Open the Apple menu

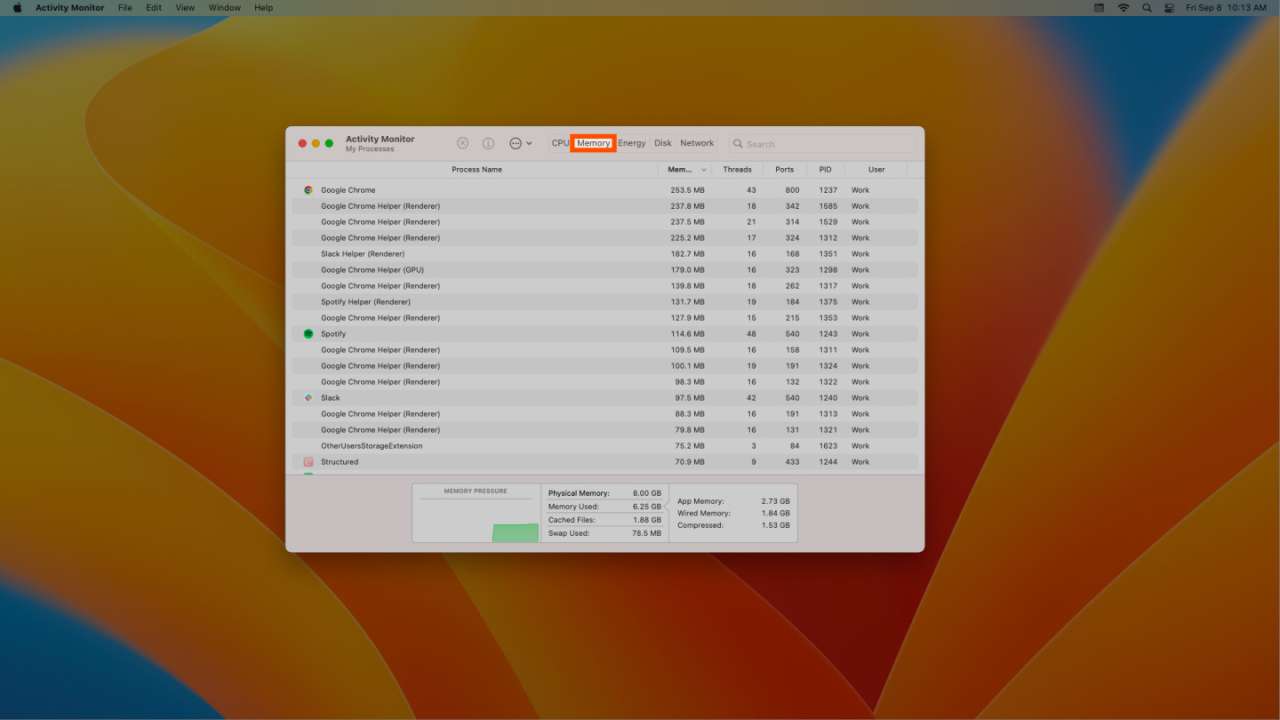15,7
